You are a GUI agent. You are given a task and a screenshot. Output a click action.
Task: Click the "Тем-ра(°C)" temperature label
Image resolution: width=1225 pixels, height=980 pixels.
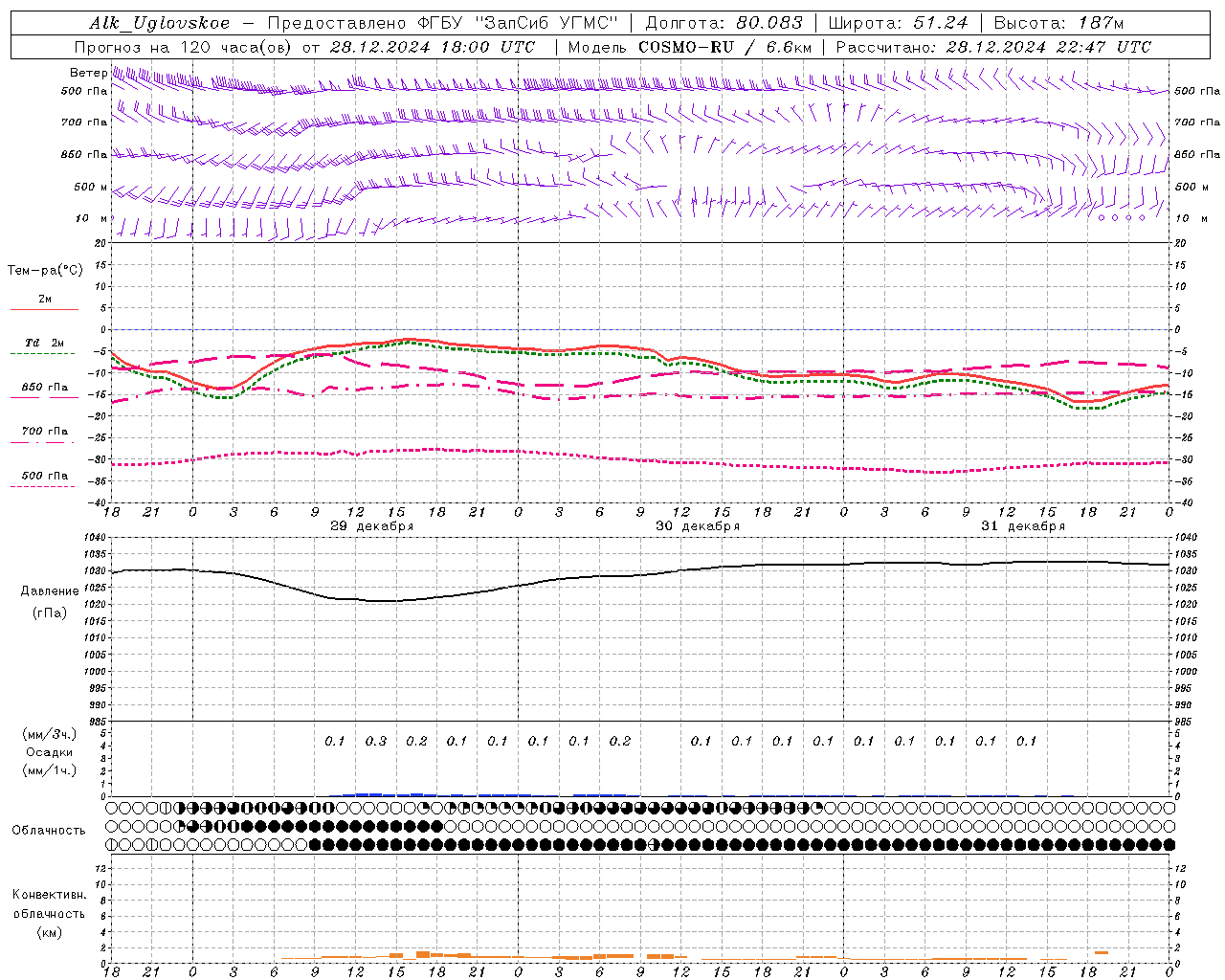[45, 271]
